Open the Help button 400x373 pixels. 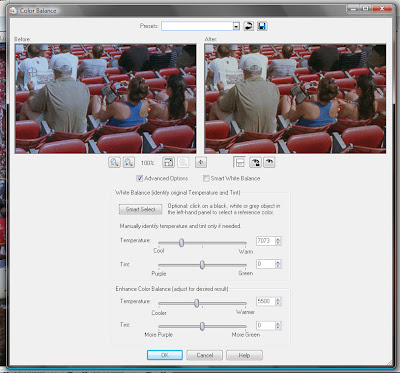coord(244,355)
